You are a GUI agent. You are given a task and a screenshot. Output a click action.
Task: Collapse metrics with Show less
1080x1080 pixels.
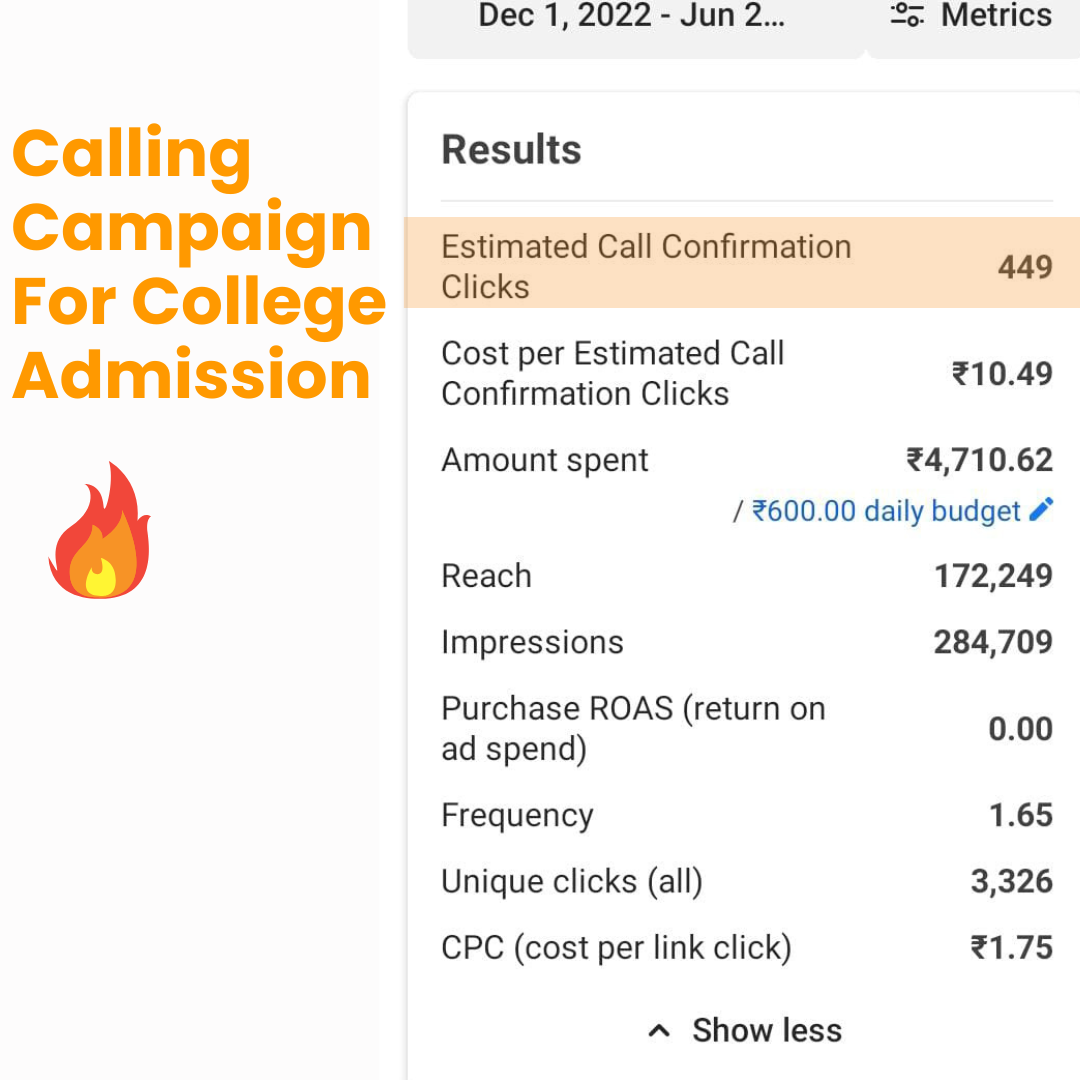point(745,1030)
